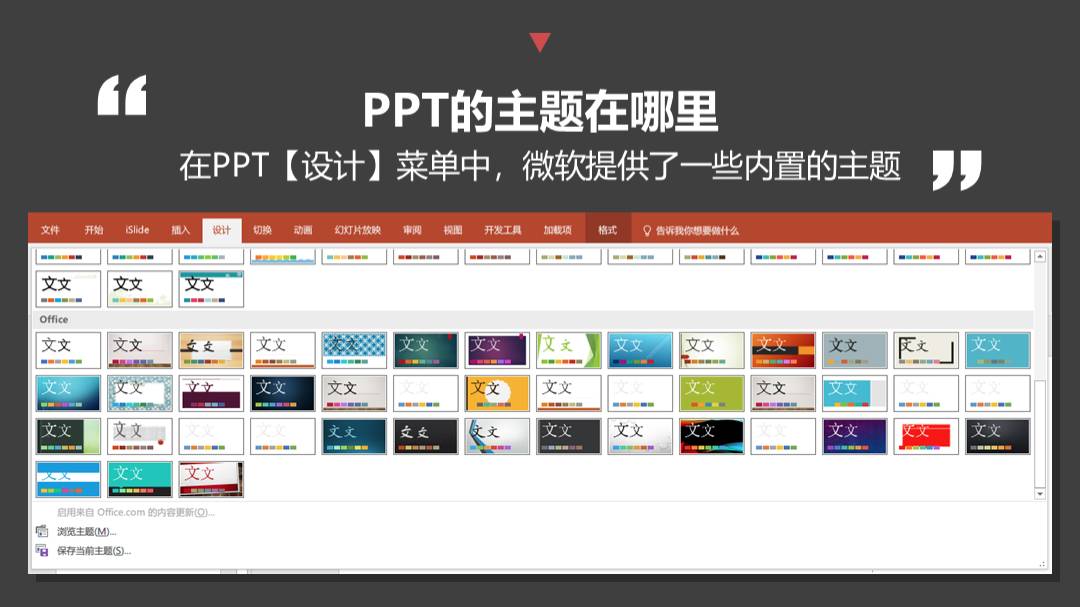Click the save current theme icon
The image size is (1080, 607).
pos(42,551)
